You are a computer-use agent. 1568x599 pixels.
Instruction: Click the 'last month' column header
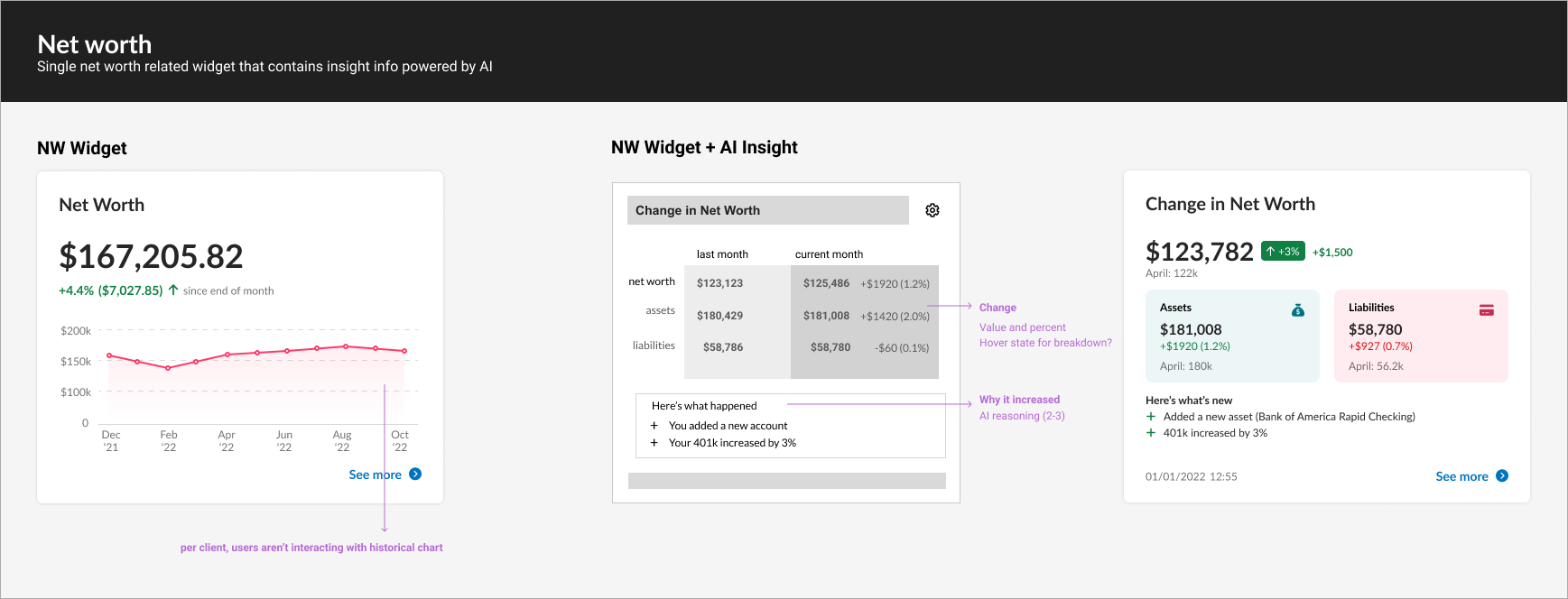(x=722, y=254)
